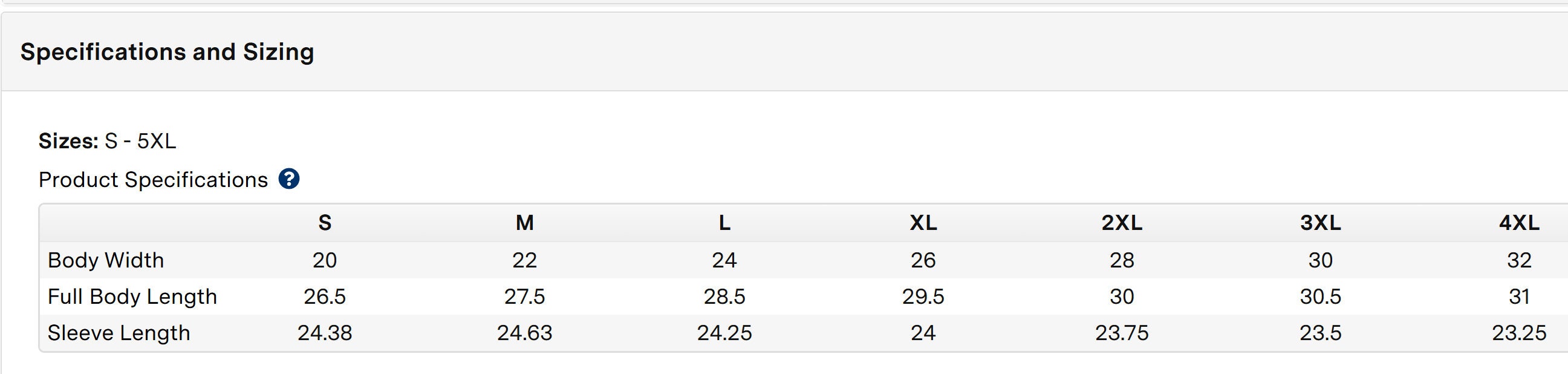Click the Sleeve Length value 23.75

click(x=1122, y=333)
